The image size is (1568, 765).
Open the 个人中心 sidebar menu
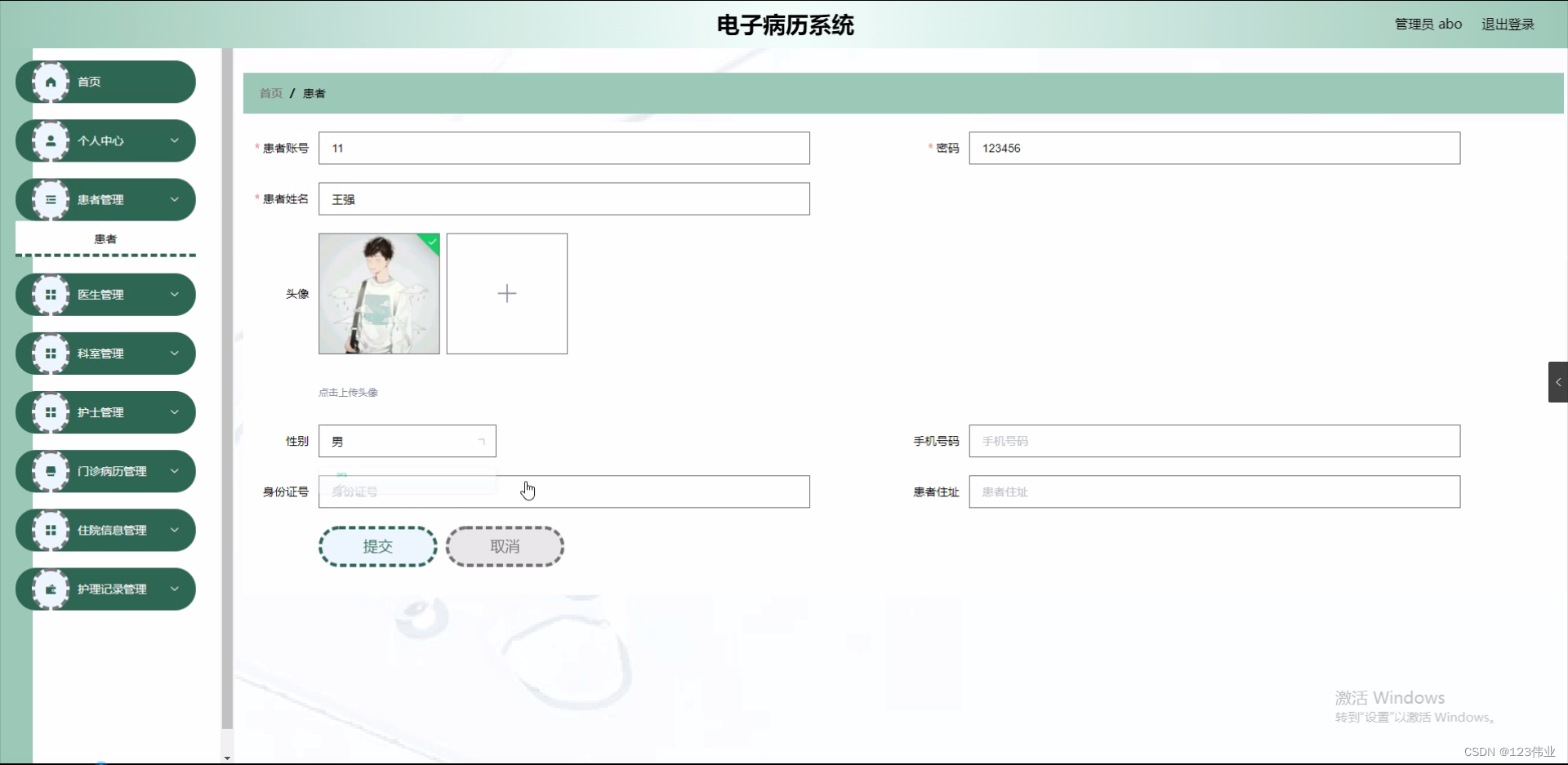pos(105,140)
